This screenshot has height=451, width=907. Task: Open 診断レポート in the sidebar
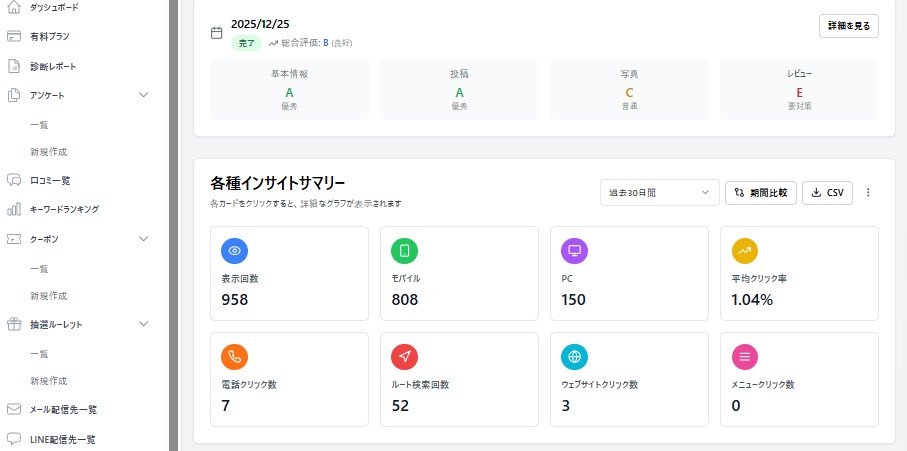point(53,66)
